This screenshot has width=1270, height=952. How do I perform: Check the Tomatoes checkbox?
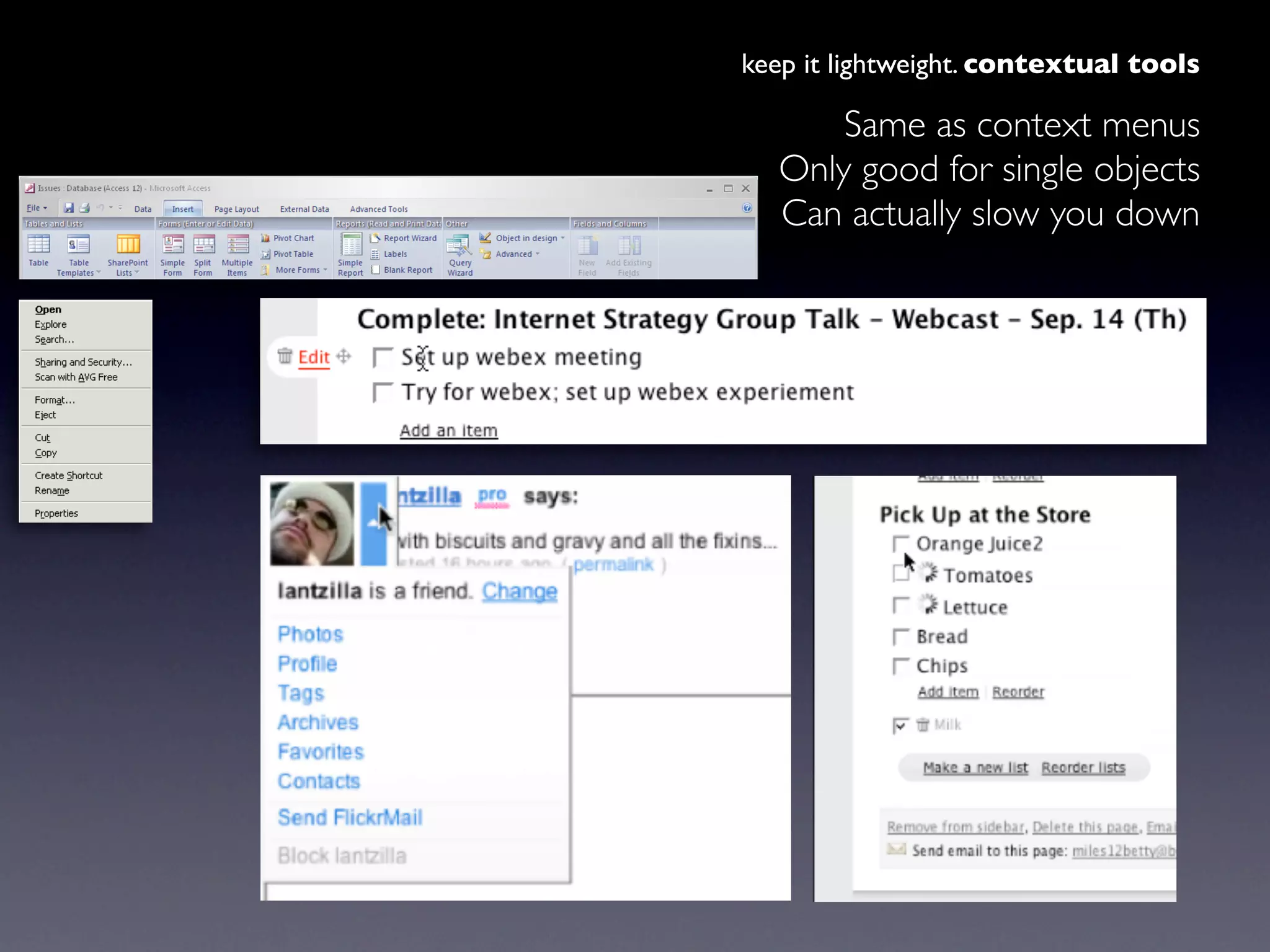(x=900, y=574)
